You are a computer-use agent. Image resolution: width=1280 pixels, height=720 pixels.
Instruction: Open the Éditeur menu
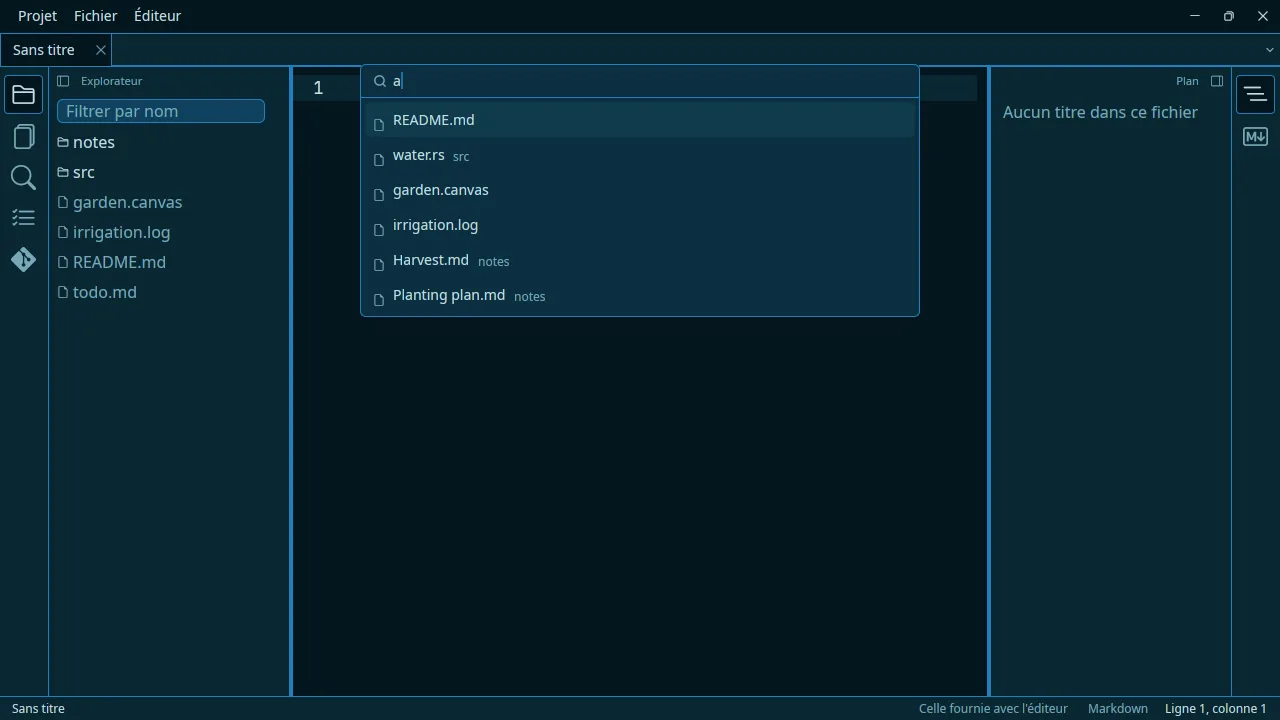pos(157,16)
